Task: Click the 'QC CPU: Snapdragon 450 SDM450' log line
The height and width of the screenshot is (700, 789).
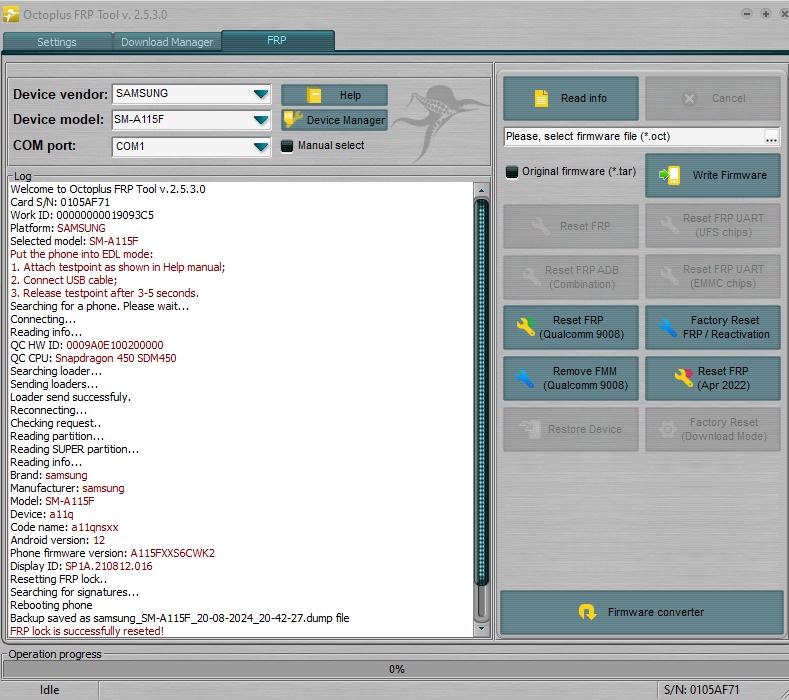Action: pos(93,358)
